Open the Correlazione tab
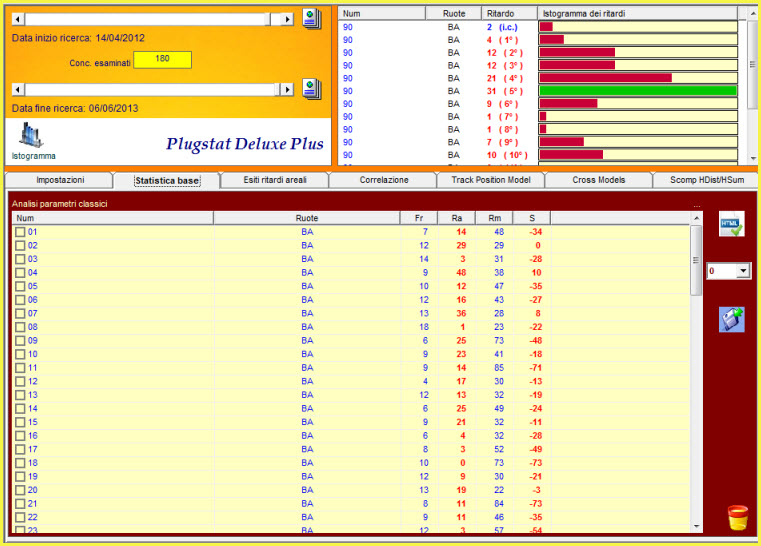761x546 pixels. coord(384,180)
